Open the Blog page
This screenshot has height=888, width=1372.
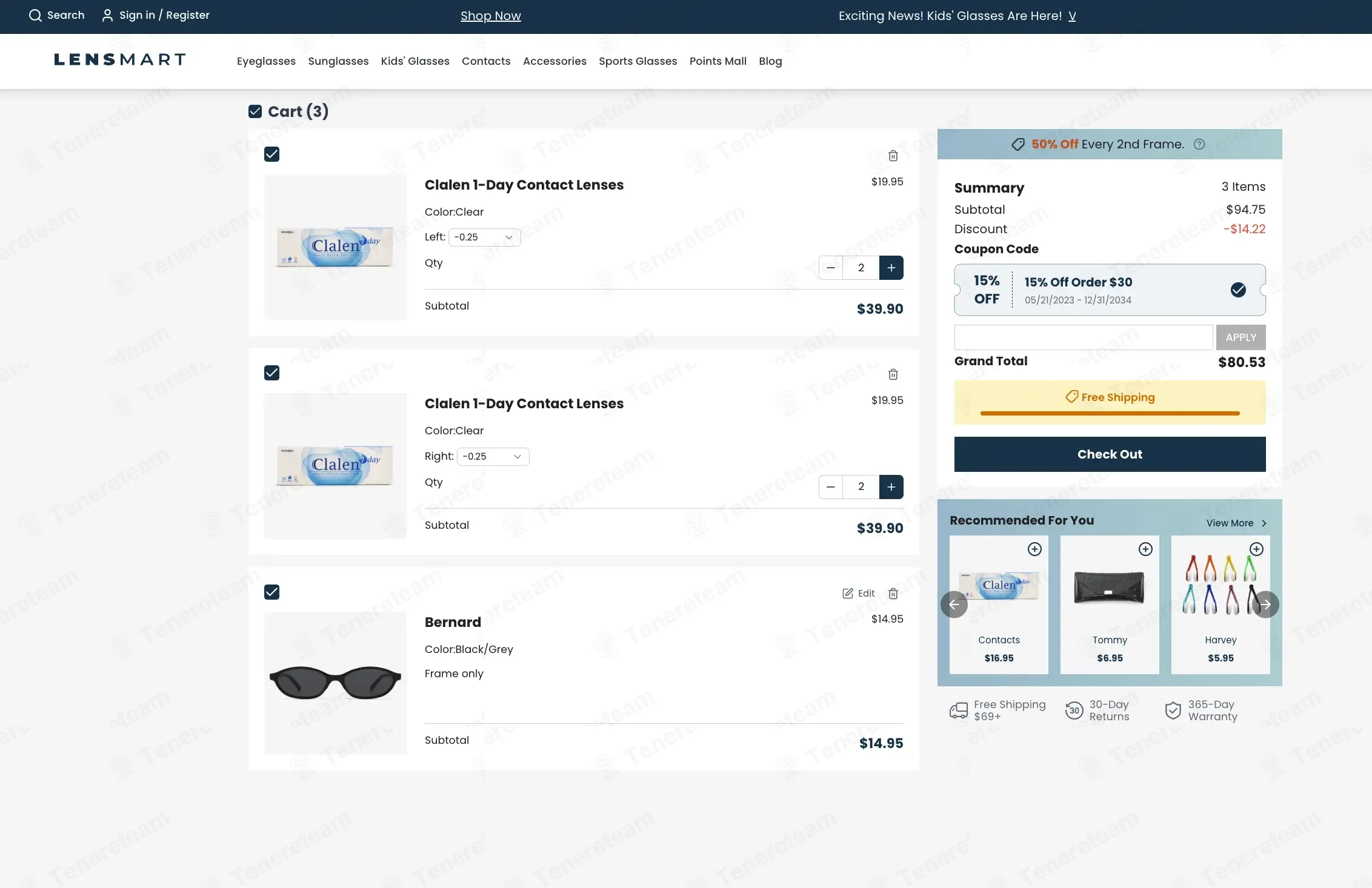coord(770,61)
